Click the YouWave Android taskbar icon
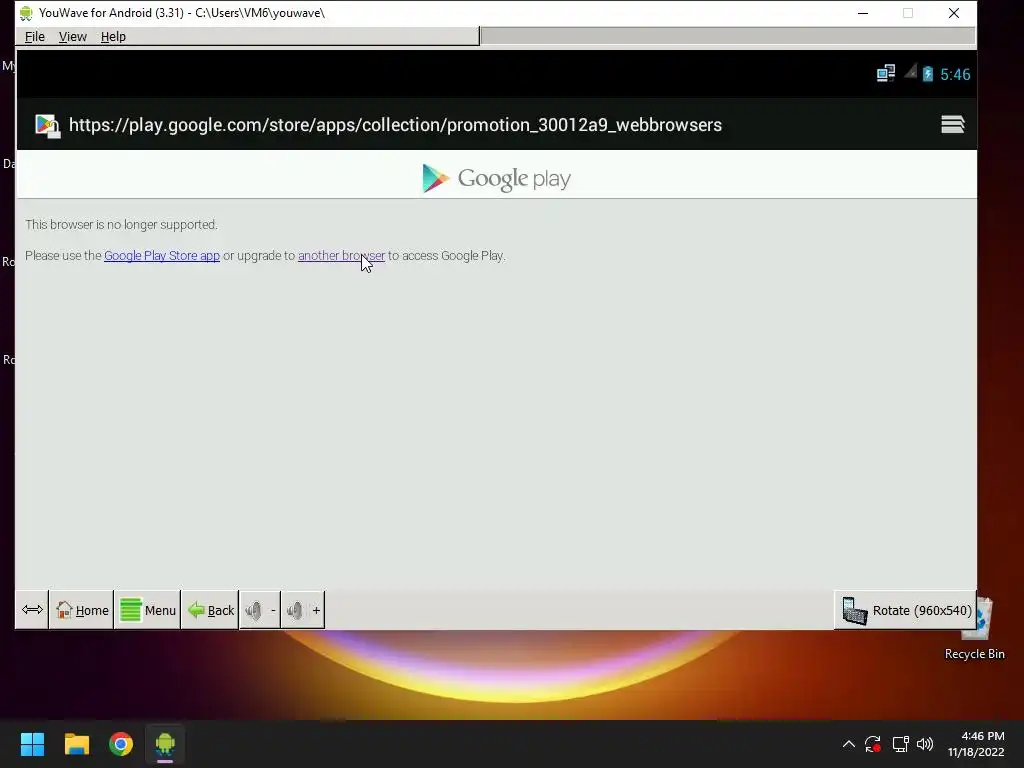The image size is (1024, 768). [165, 744]
